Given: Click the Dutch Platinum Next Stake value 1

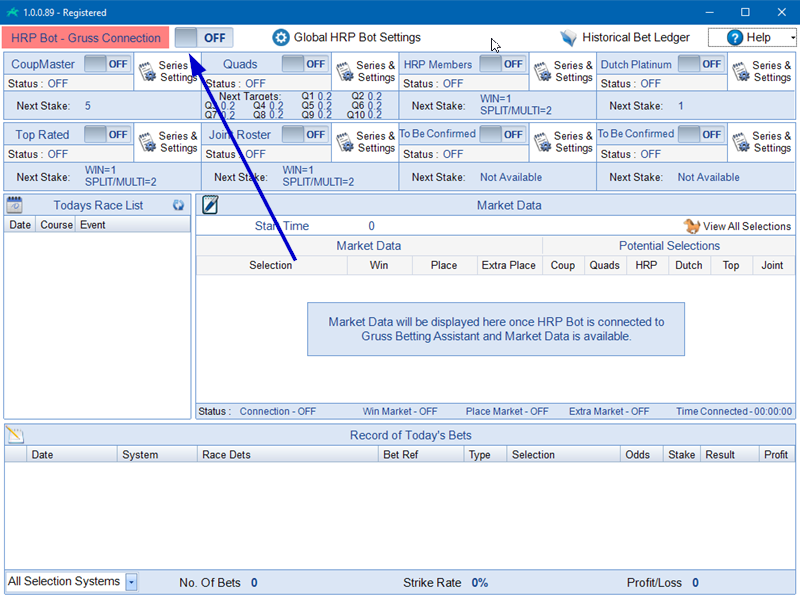Looking at the screenshot, I should pyautogui.click(x=681, y=106).
